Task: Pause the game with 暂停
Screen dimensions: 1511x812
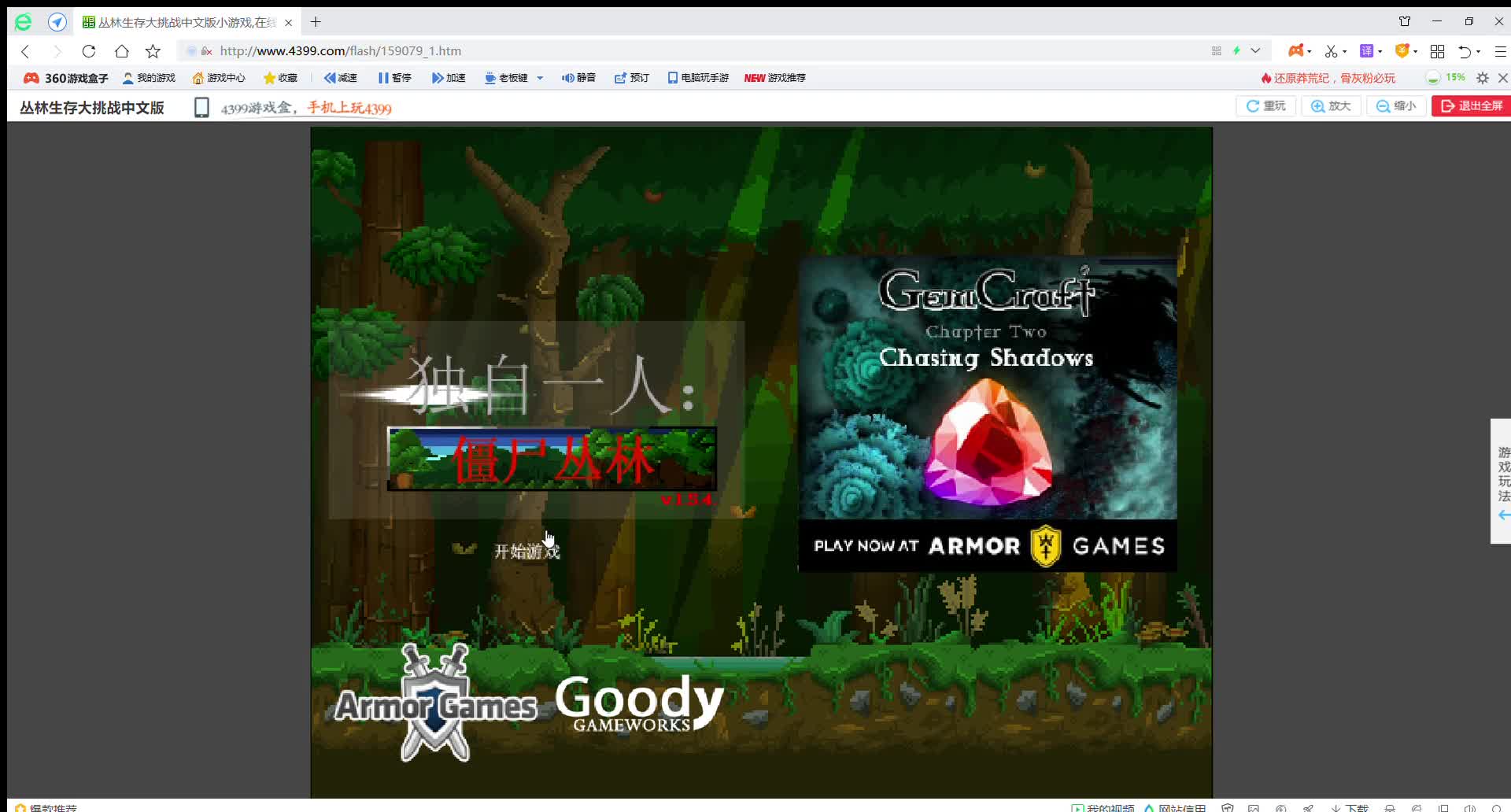Action: (x=394, y=78)
